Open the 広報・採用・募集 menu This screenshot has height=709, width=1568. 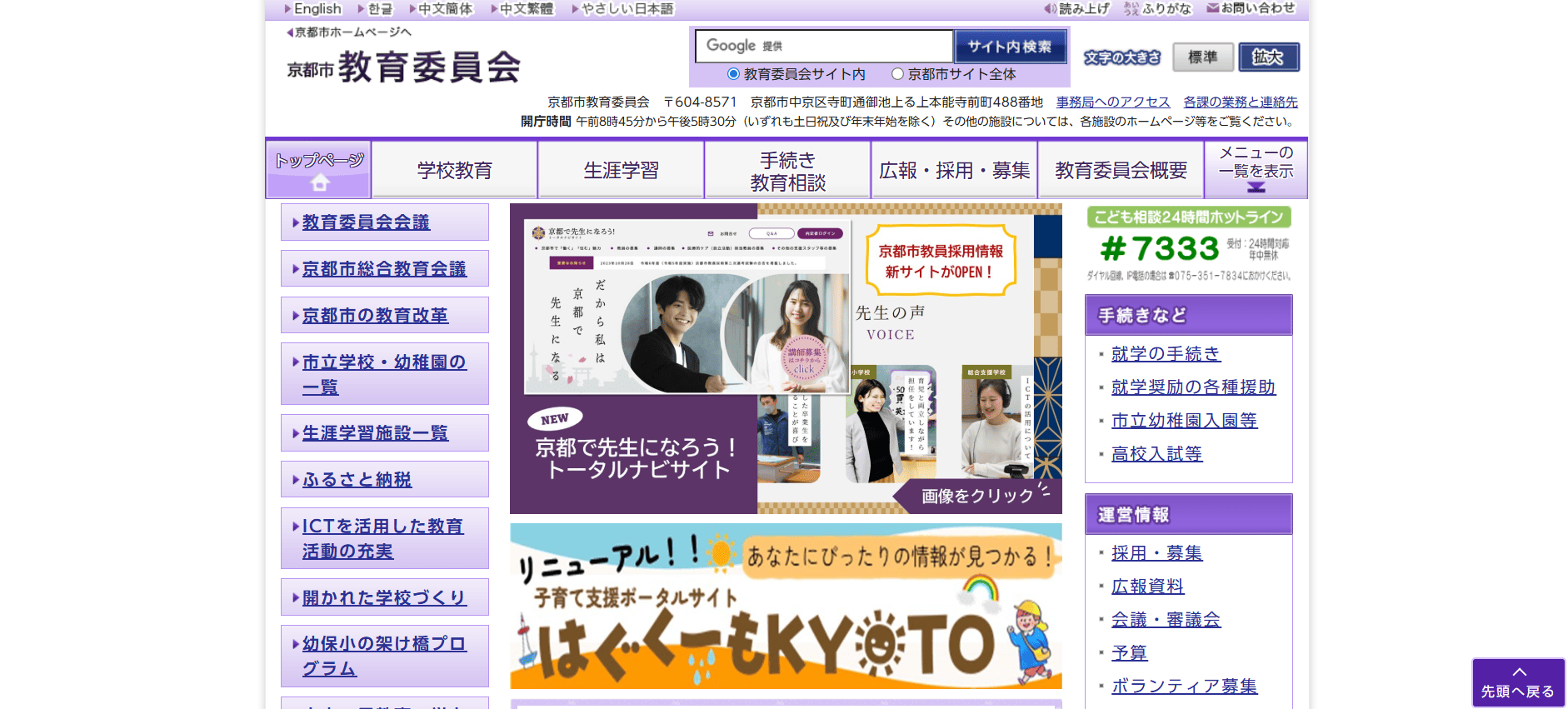coord(954,171)
